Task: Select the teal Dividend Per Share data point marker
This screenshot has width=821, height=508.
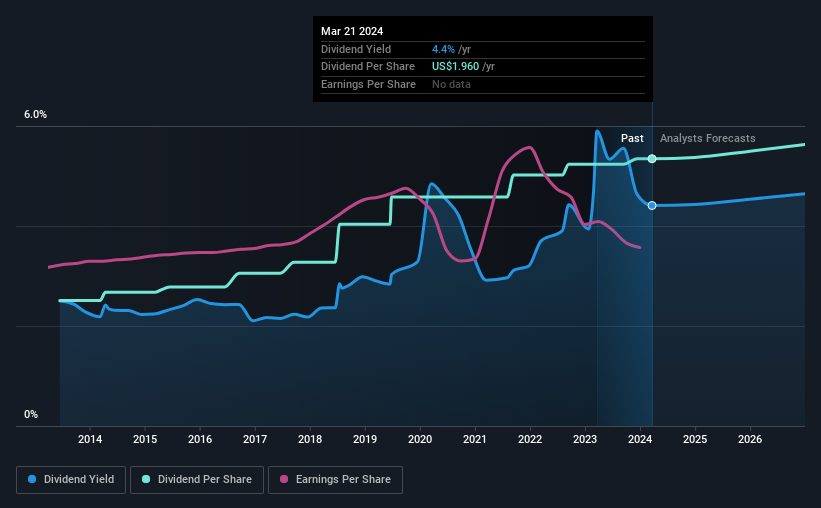Action: pyautogui.click(x=652, y=159)
